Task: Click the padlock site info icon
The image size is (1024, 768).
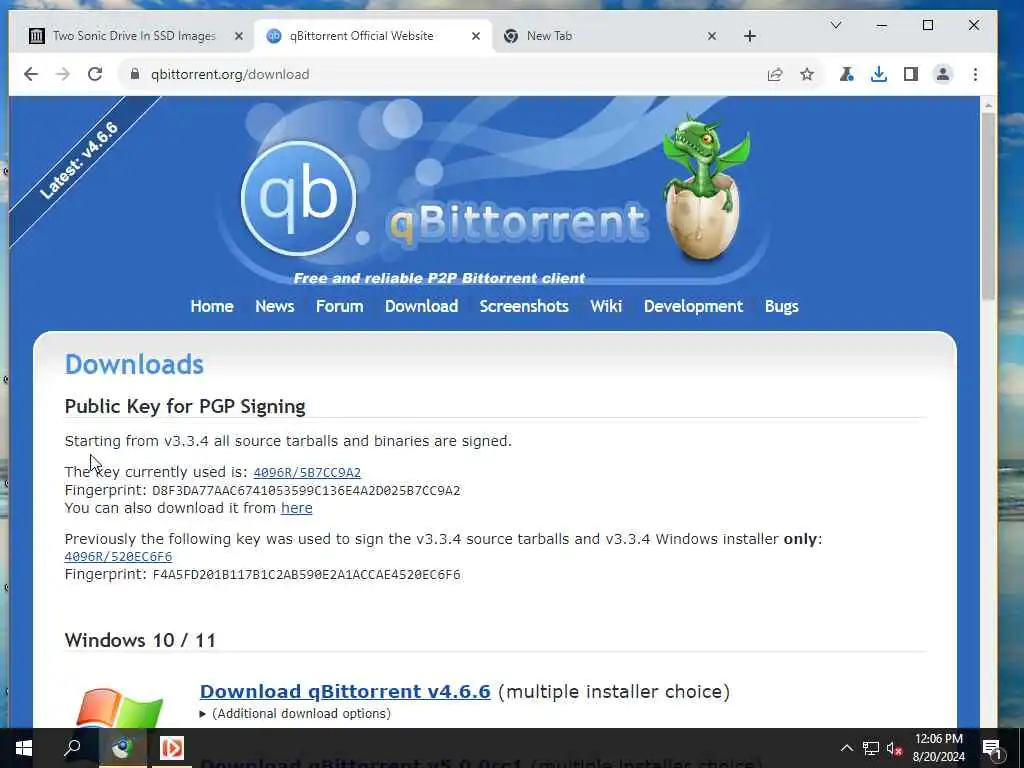Action: click(x=135, y=74)
